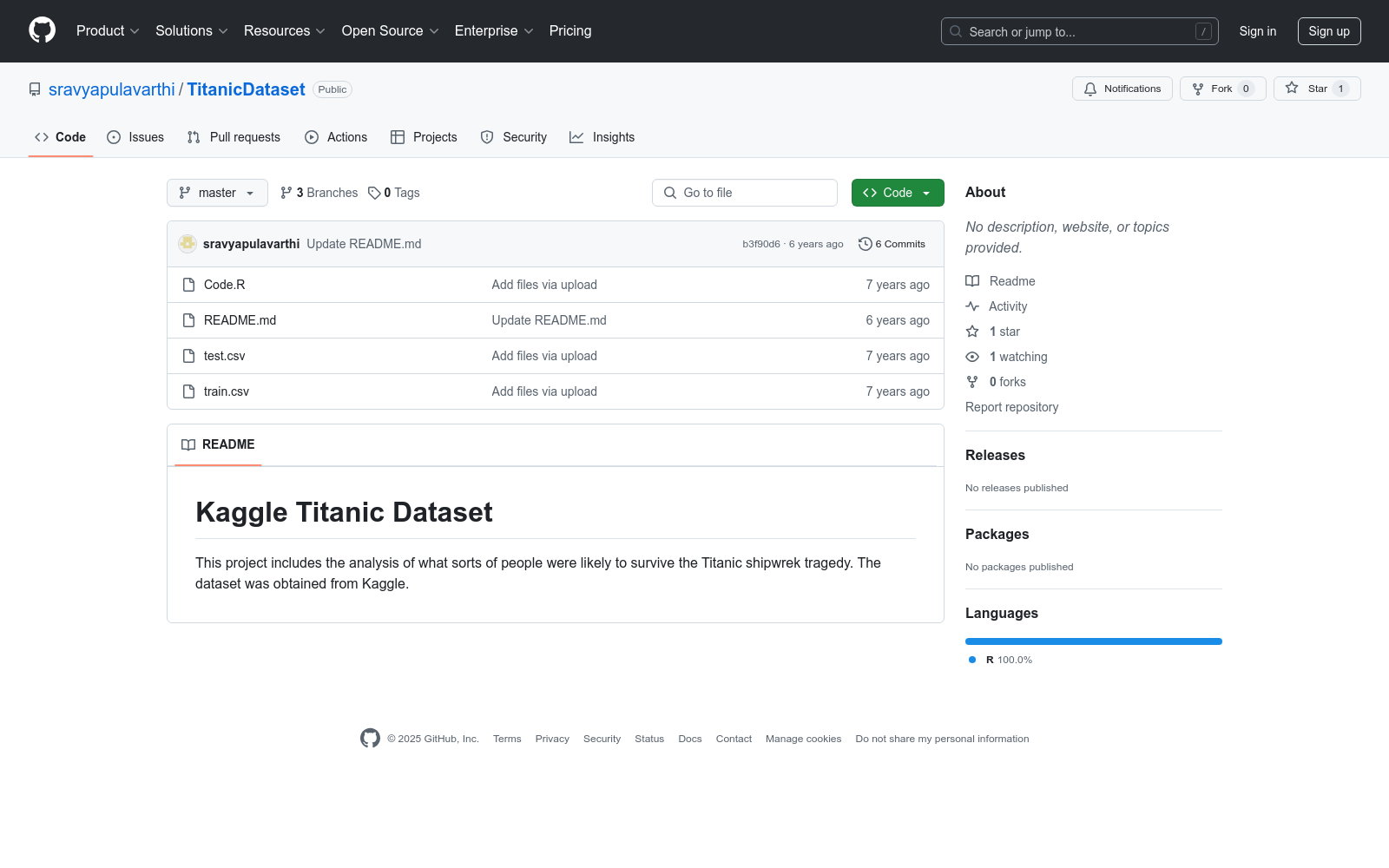Click the star icon beside 1 star
Screen dimensions: 1389x868
(972, 332)
